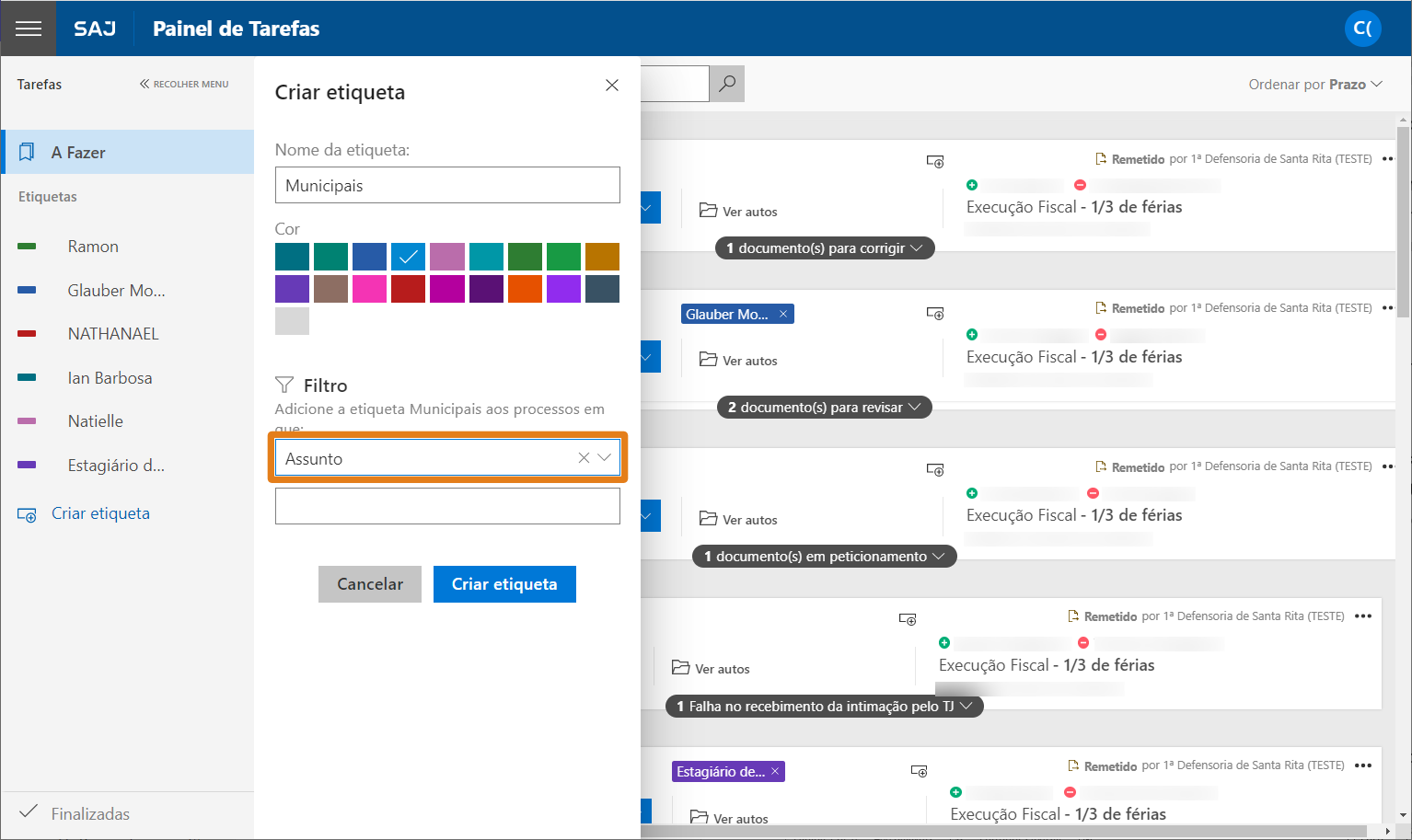This screenshot has height=840, width=1412.
Task: Pick the pink-purple color swatch
Action: pos(447,257)
